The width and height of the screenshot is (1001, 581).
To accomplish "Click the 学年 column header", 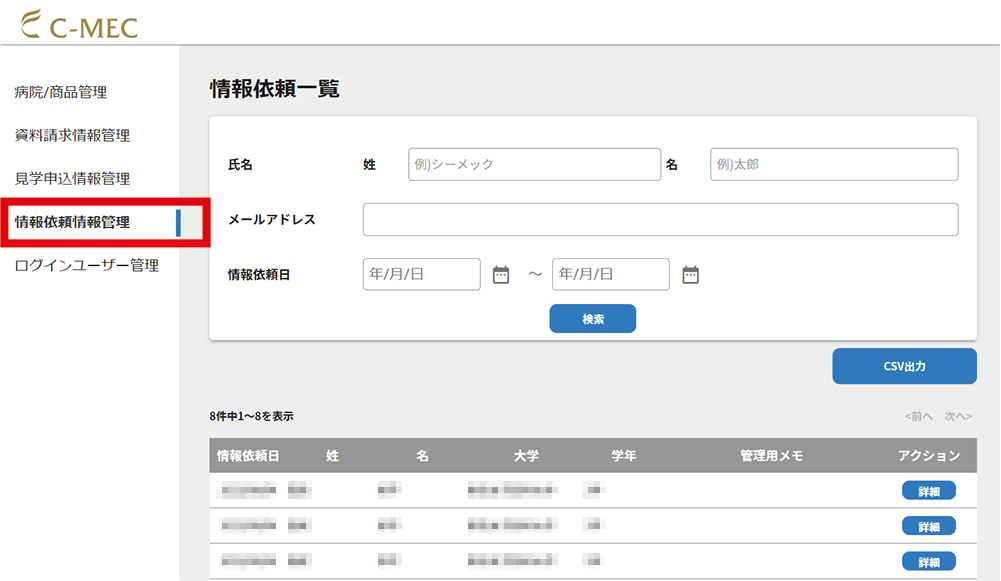I will click(x=624, y=456).
